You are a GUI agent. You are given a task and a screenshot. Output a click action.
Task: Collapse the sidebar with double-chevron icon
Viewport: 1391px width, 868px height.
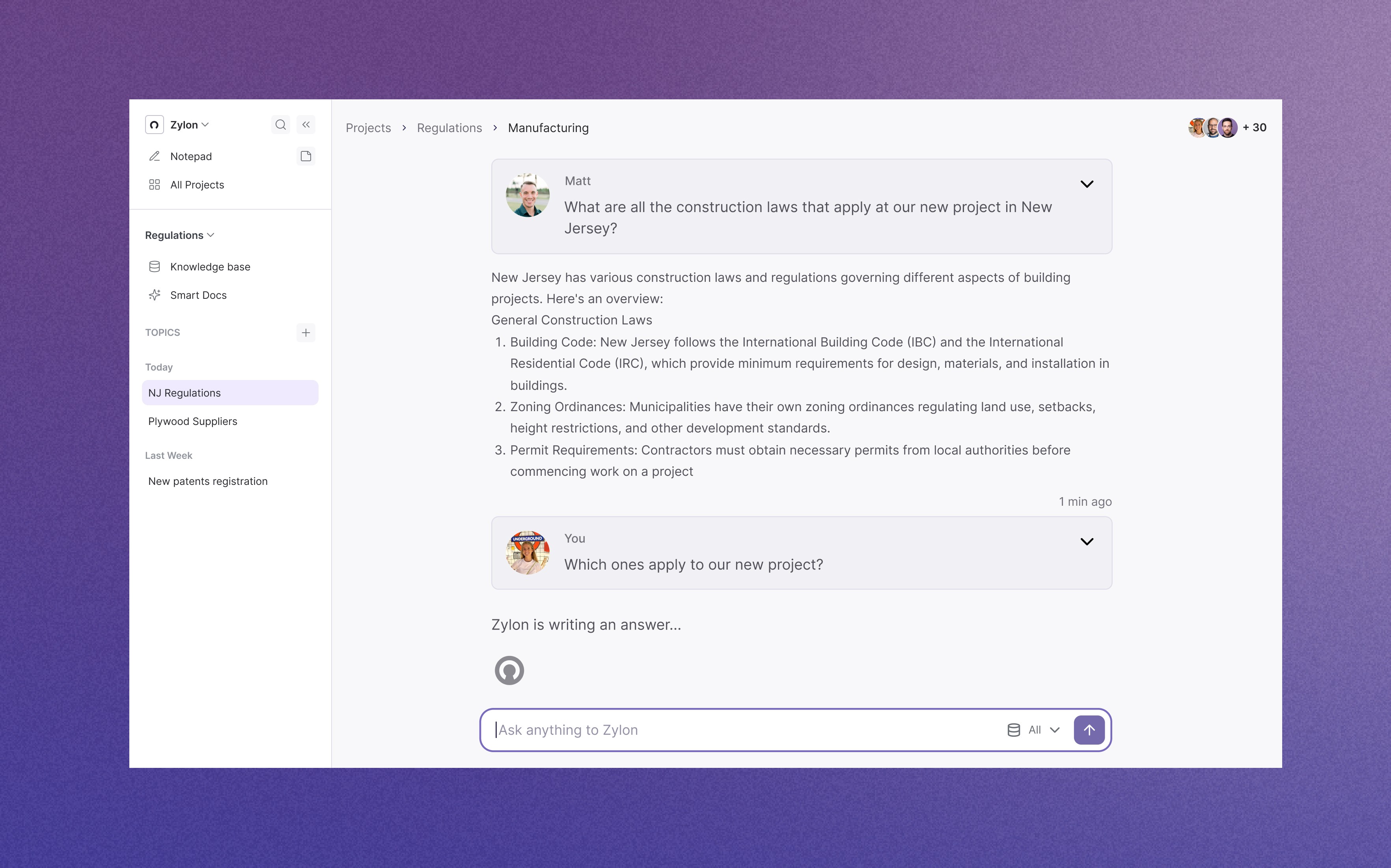click(306, 125)
